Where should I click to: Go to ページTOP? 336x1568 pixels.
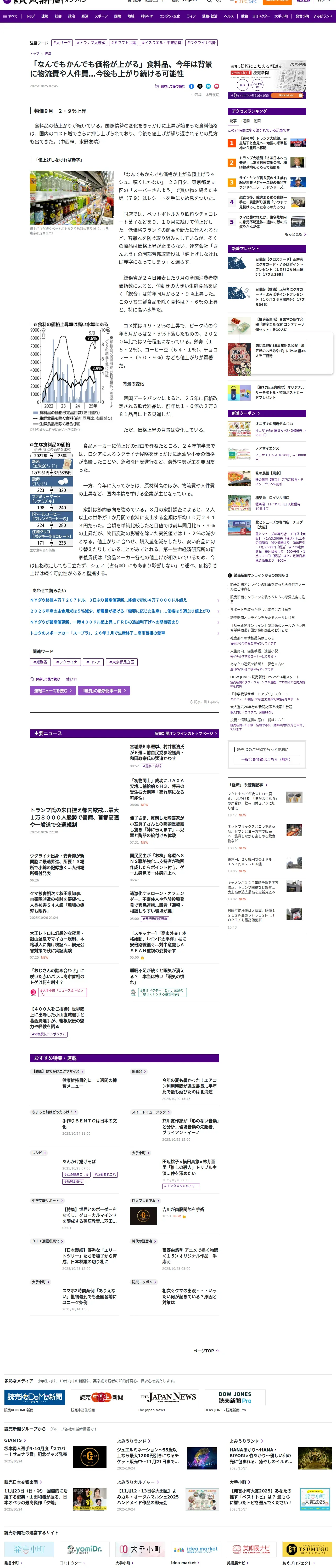206,1351
